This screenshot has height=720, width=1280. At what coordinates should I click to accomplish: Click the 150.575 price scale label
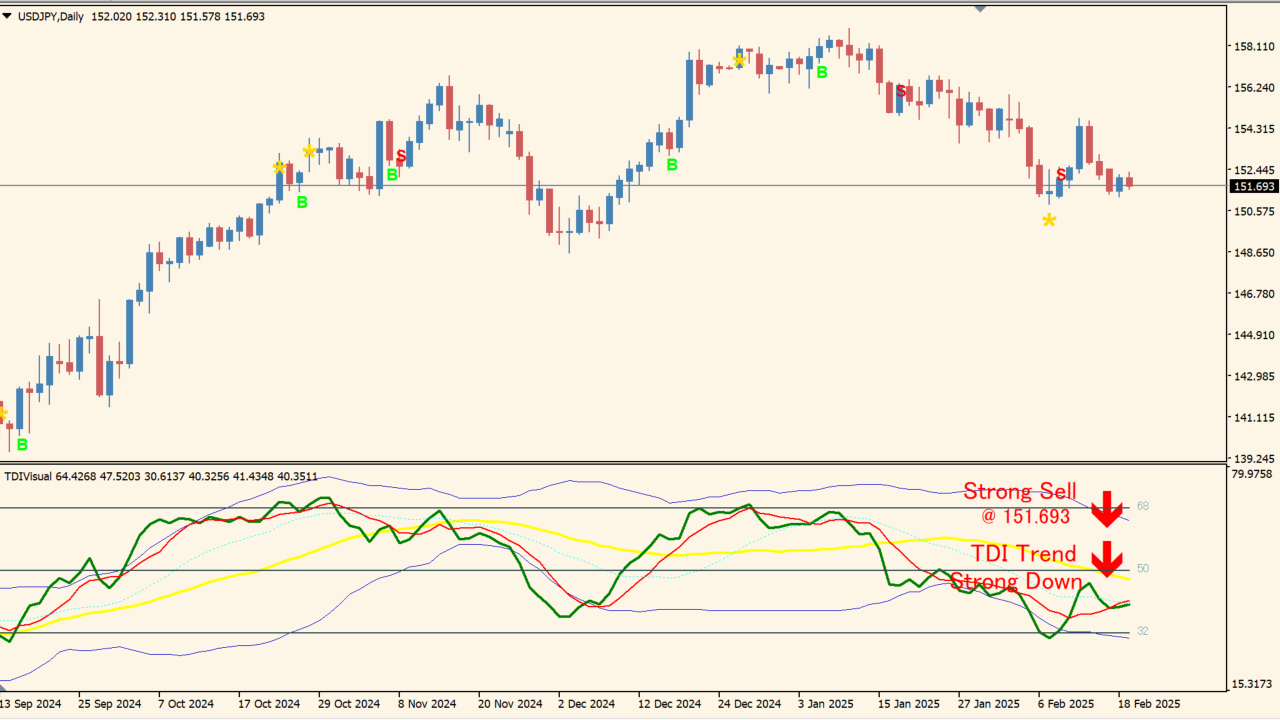[x=1255, y=211]
